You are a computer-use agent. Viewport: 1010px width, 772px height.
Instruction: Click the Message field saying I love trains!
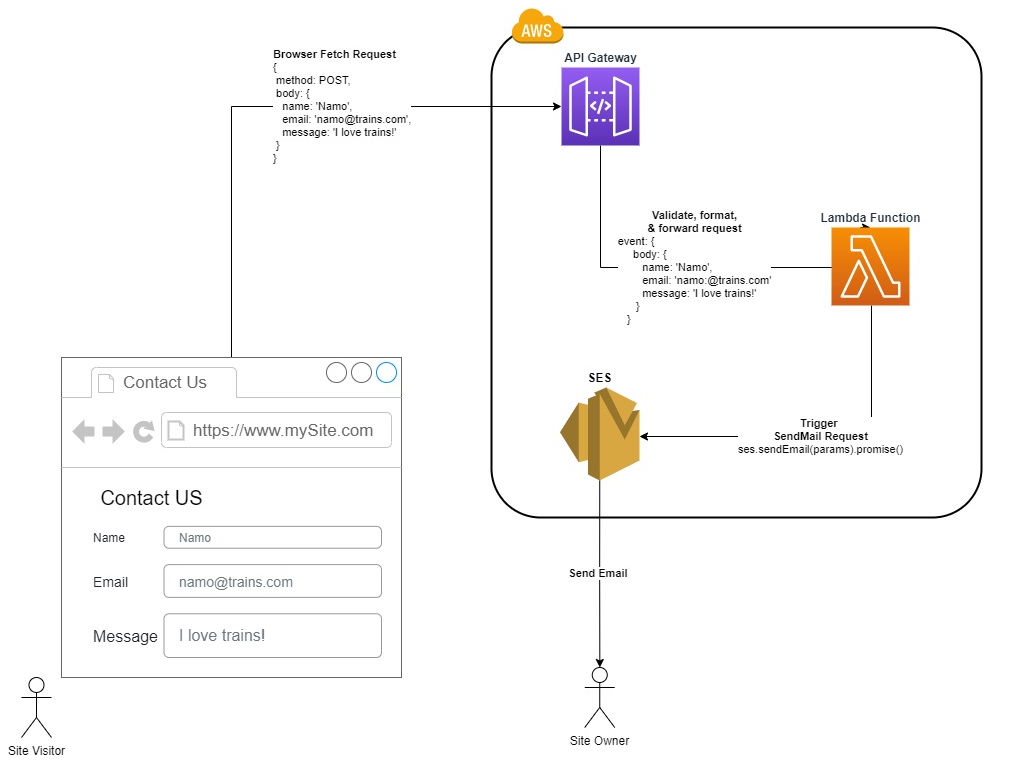point(272,635)
